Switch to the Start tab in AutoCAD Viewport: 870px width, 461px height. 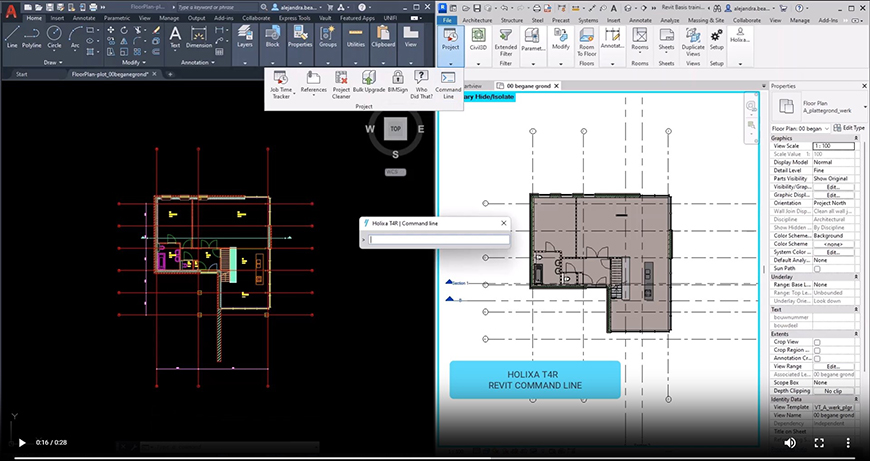pos(22,74)
